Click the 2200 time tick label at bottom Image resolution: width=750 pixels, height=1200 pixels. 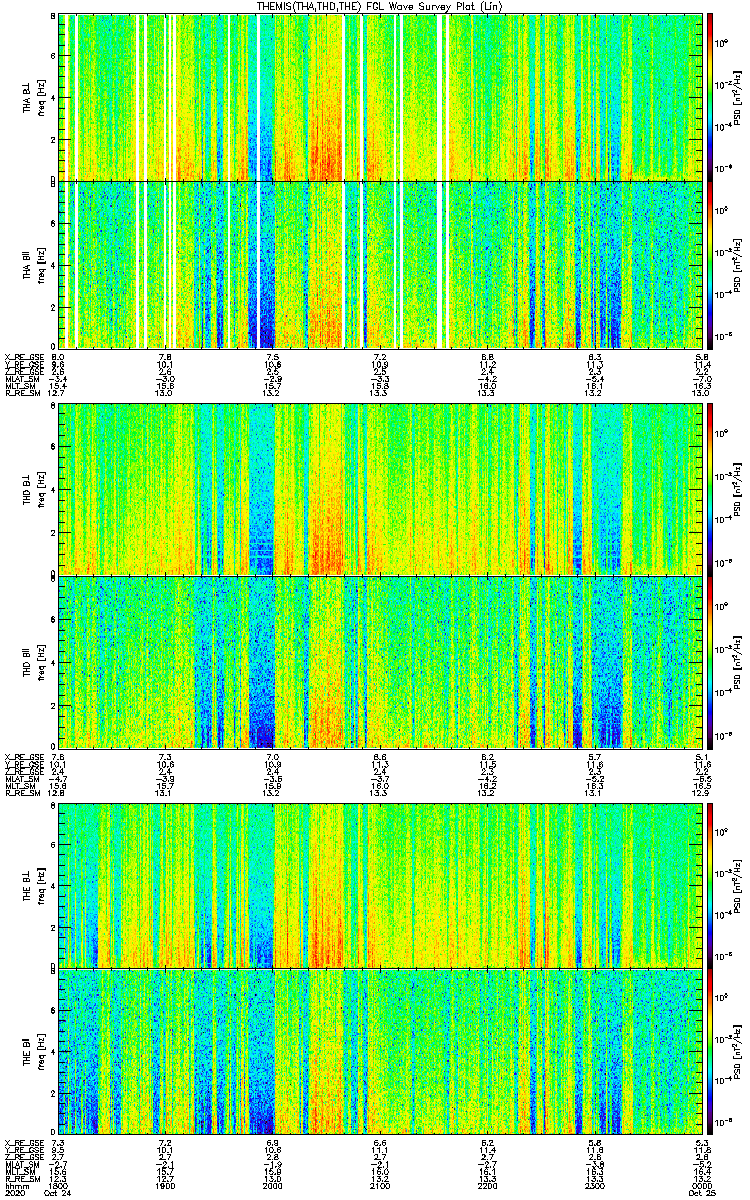click(x=488, y=1185)
